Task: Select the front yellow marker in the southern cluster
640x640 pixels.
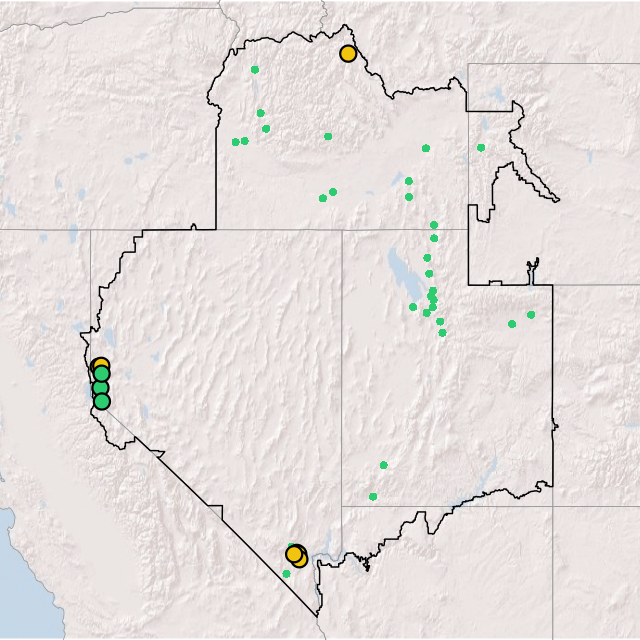Action: (x=293, y=554)
